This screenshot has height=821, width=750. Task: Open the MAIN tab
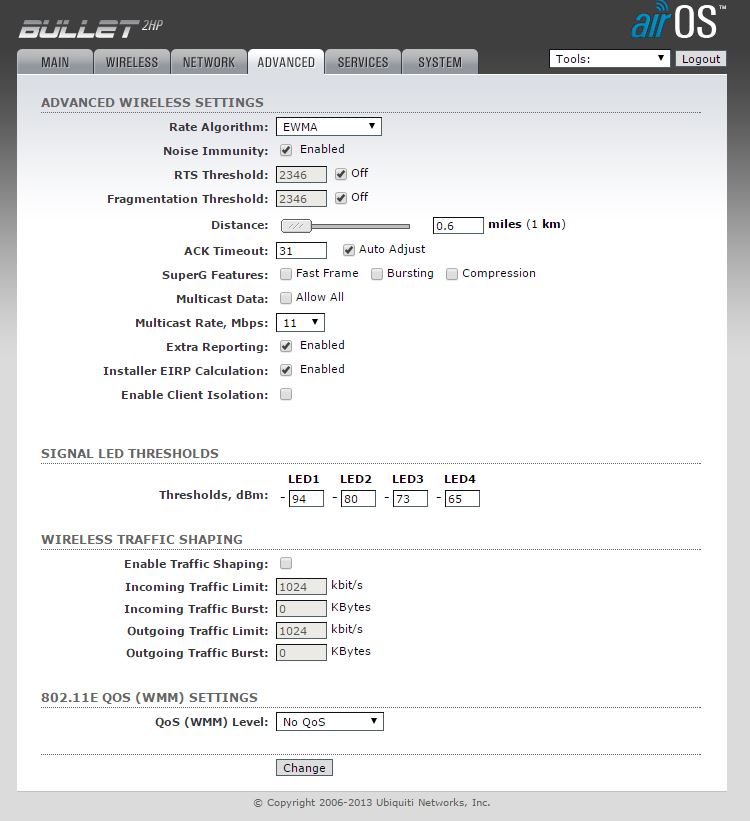coord(55,62)
